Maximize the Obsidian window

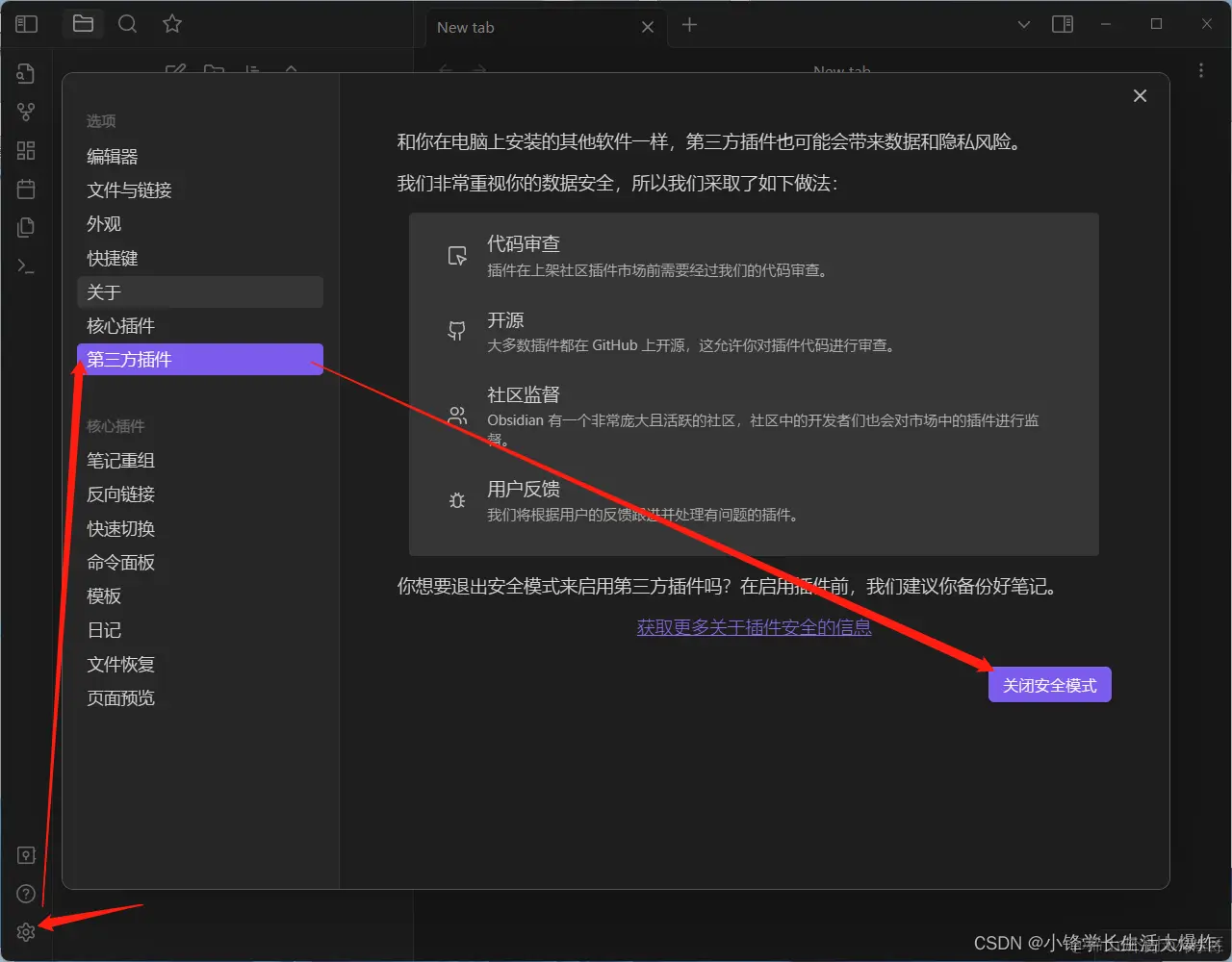(x=1157, y=24)
